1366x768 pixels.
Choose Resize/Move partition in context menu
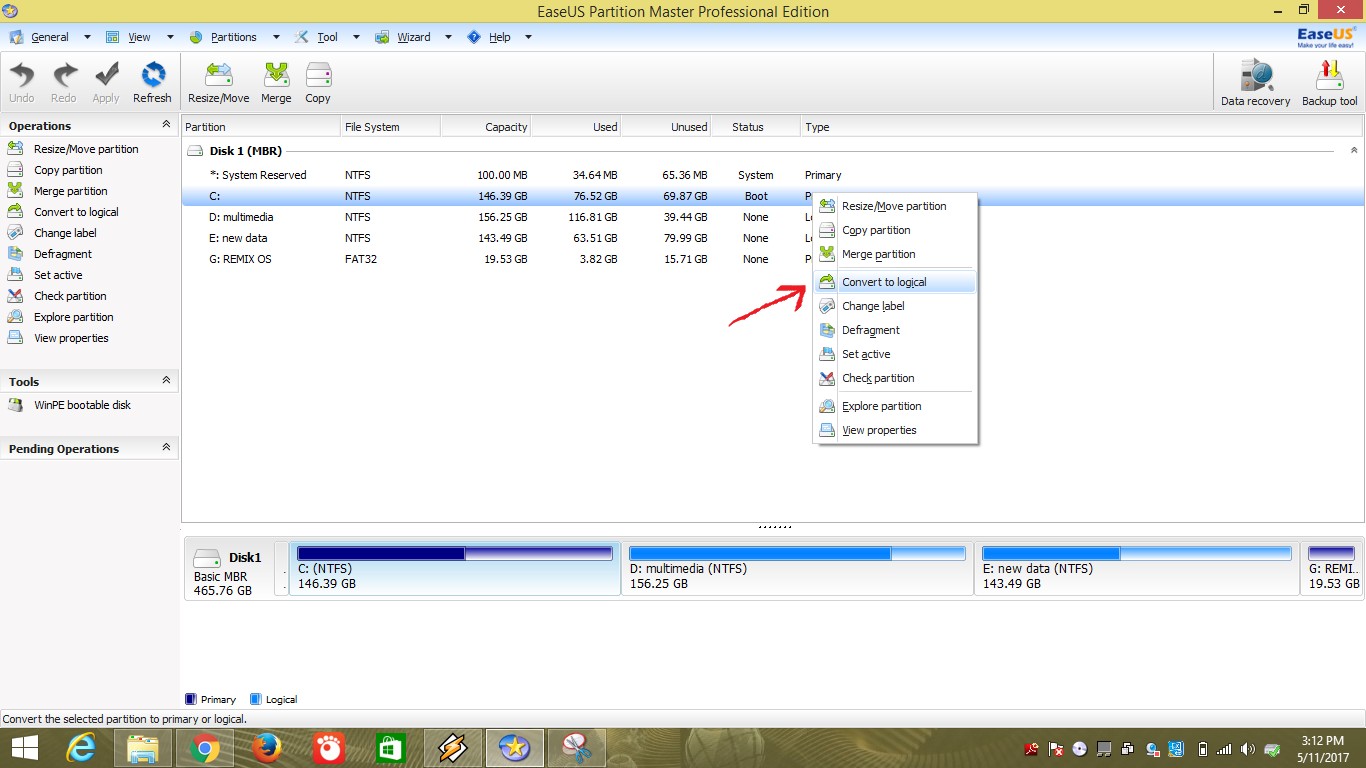(895, 206)
